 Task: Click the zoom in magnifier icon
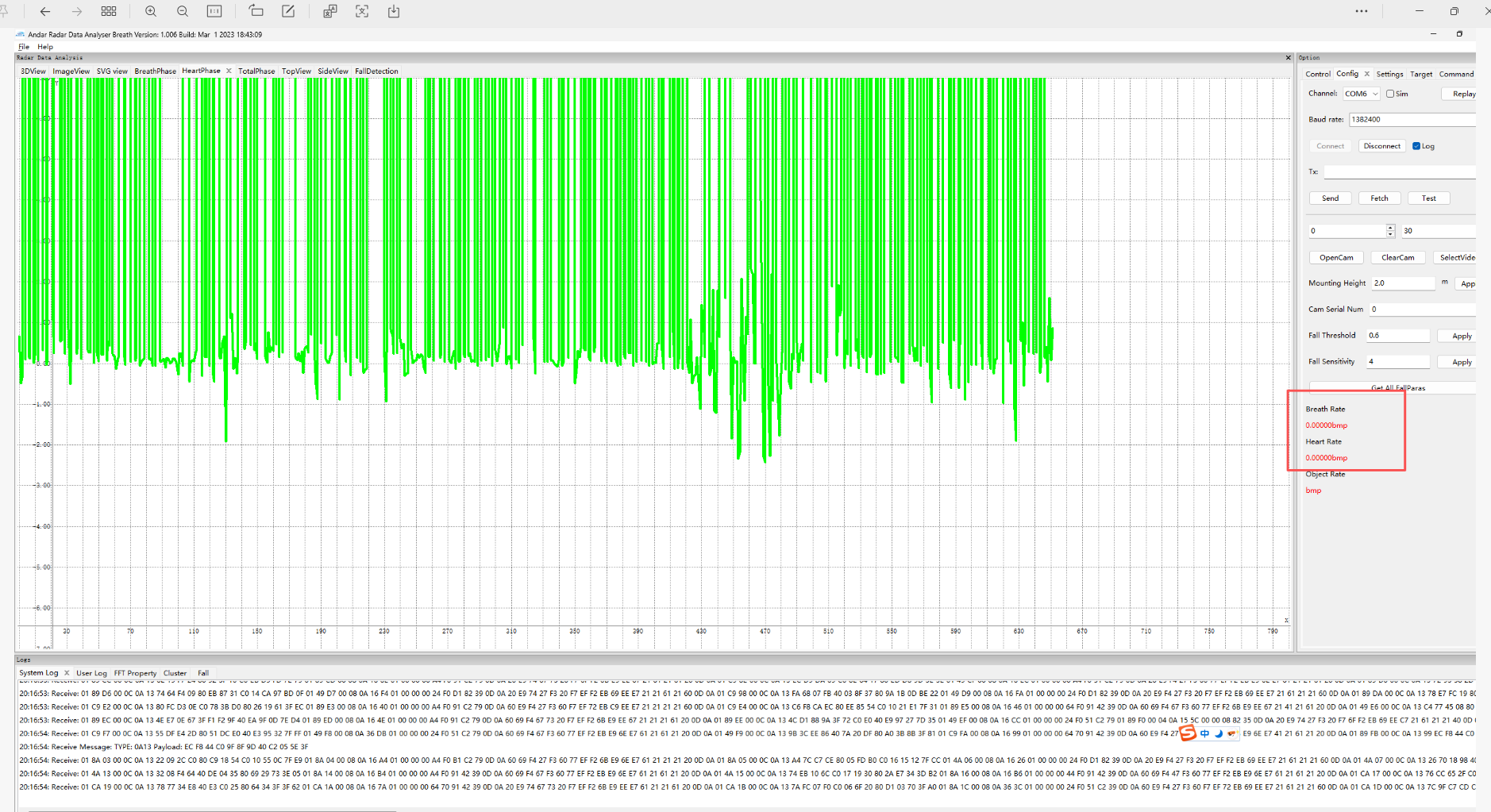click(151, 11)
